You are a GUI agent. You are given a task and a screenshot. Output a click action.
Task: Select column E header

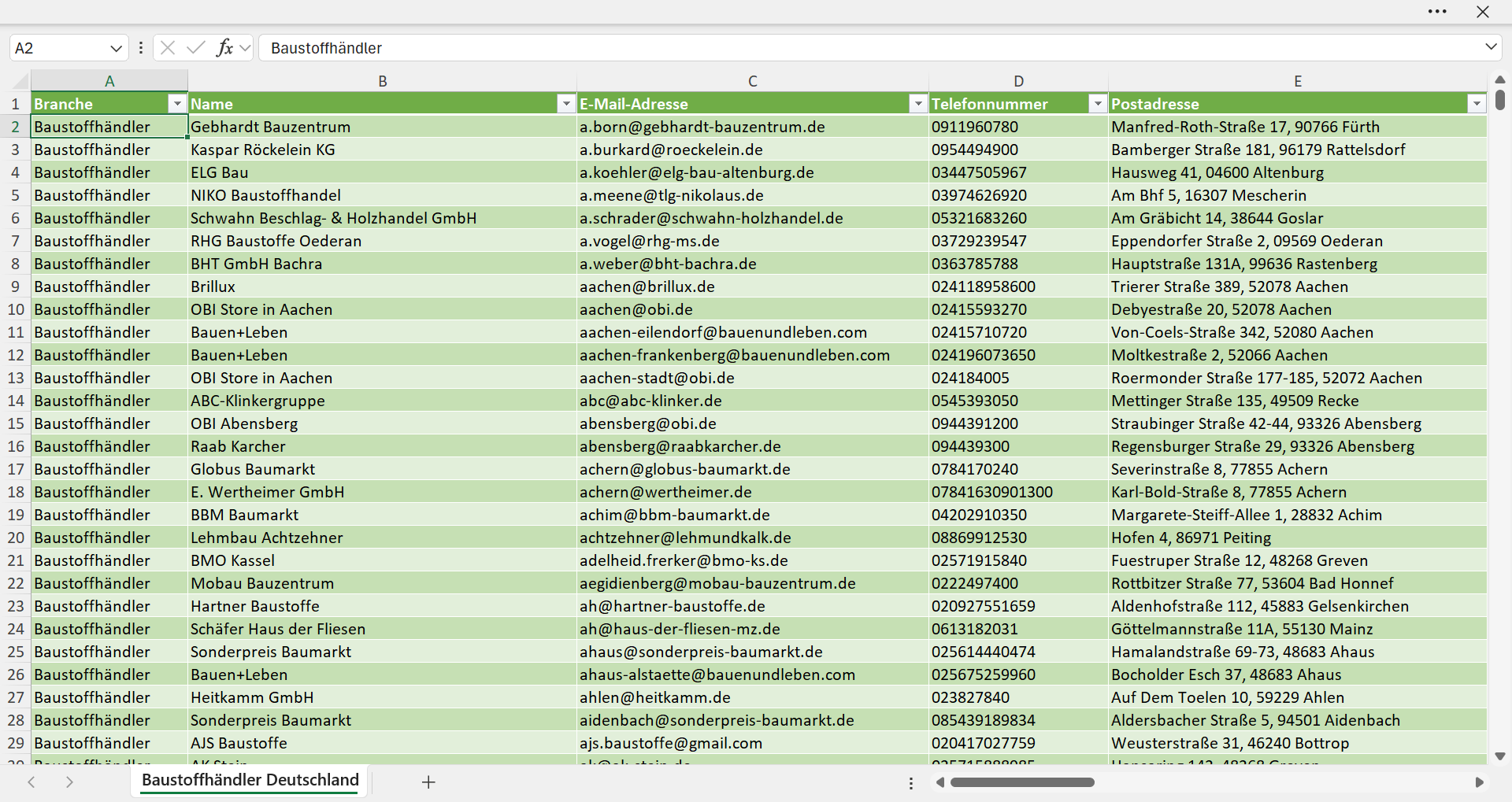pos(1298,81)
